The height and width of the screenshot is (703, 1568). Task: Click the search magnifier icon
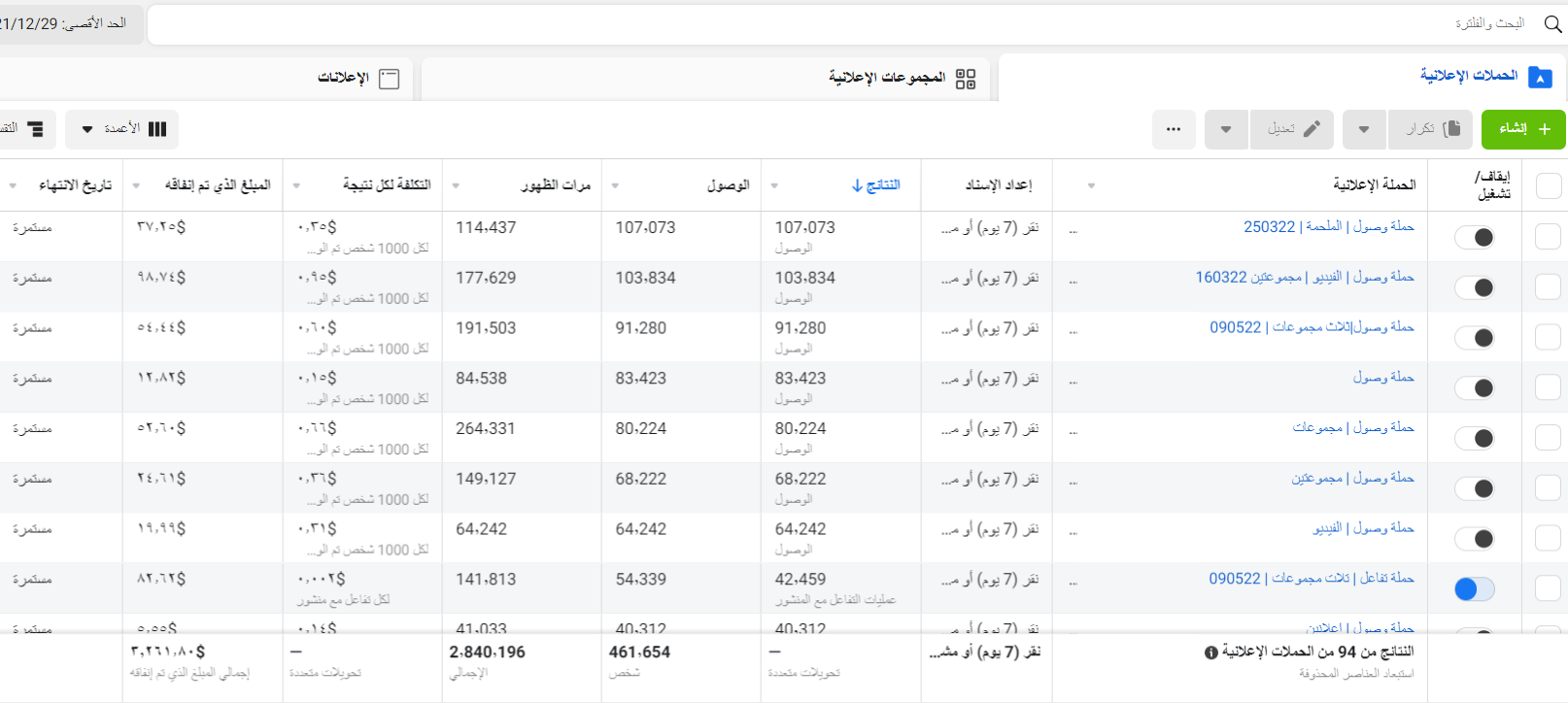pyautogui.click(x=1552, y=24)
